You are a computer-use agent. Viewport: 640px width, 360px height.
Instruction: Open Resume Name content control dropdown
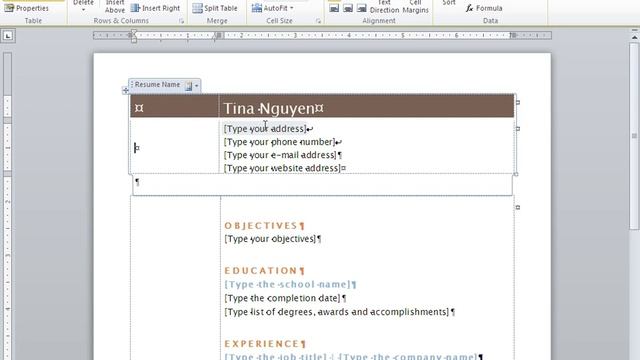(x=196, y=86)
